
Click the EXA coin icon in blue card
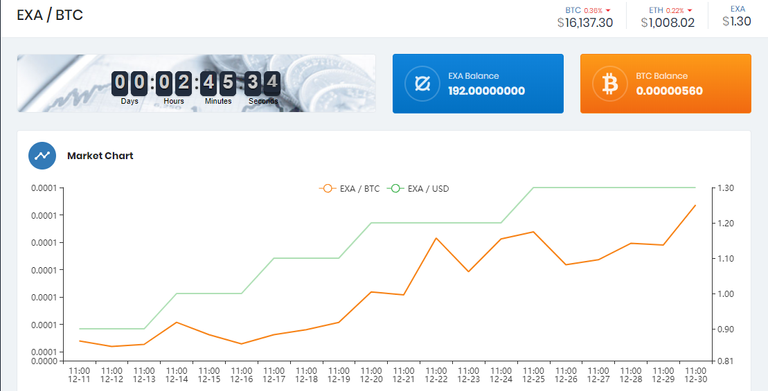(422, 84)
